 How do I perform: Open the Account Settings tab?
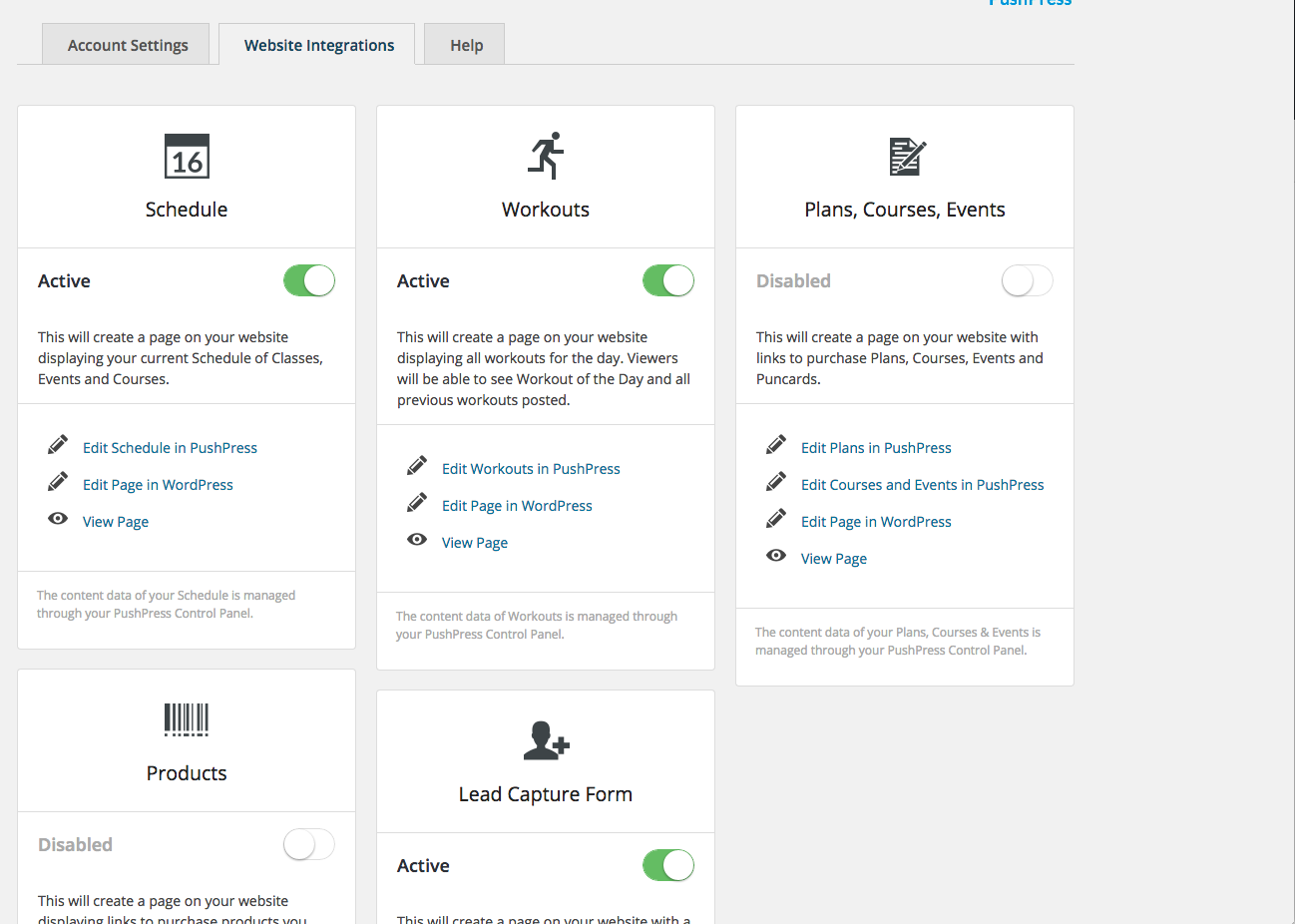point(128,45)
